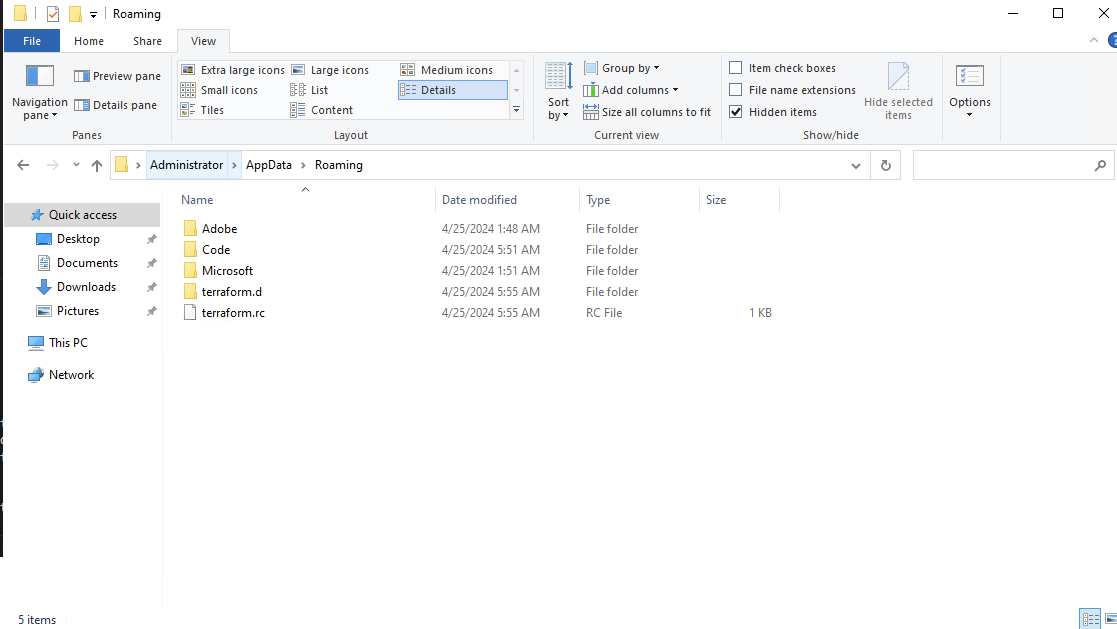Click the RC File type cell
Image resolution: width=1117 pixels, height=629 pixels.
click(604, 313)
